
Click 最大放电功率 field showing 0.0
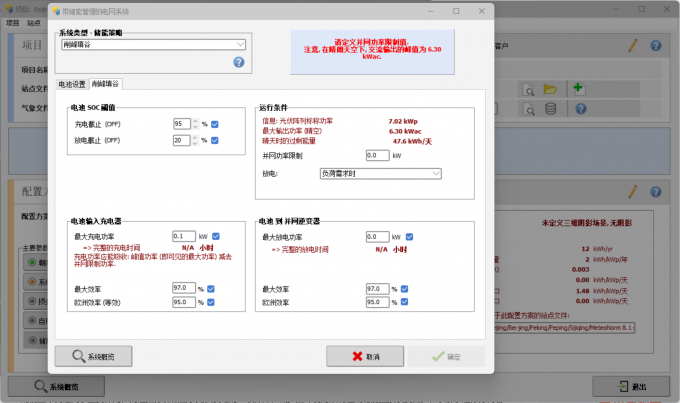pos(378,237)
